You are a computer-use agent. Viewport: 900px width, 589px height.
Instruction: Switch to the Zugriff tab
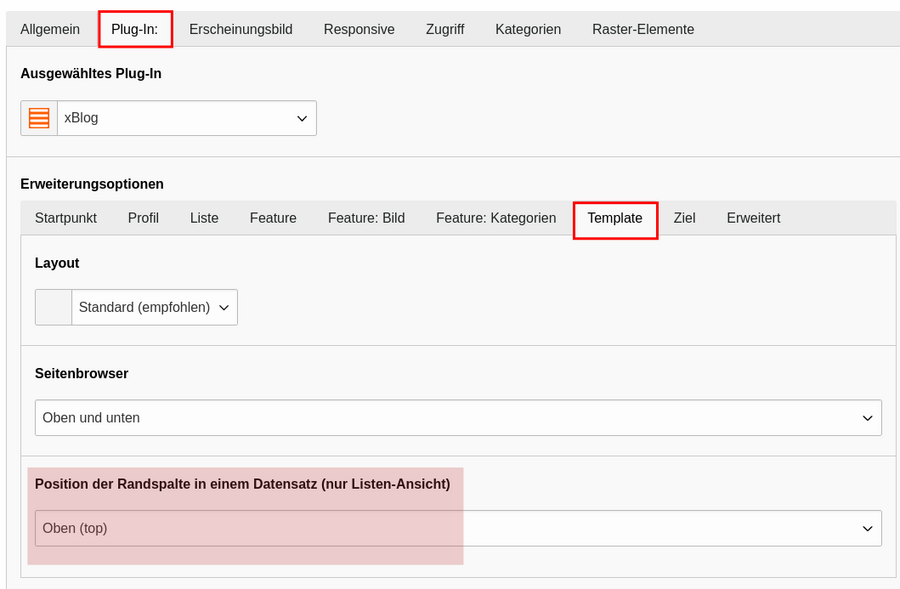pyautogui.click(x=445, y=29)
